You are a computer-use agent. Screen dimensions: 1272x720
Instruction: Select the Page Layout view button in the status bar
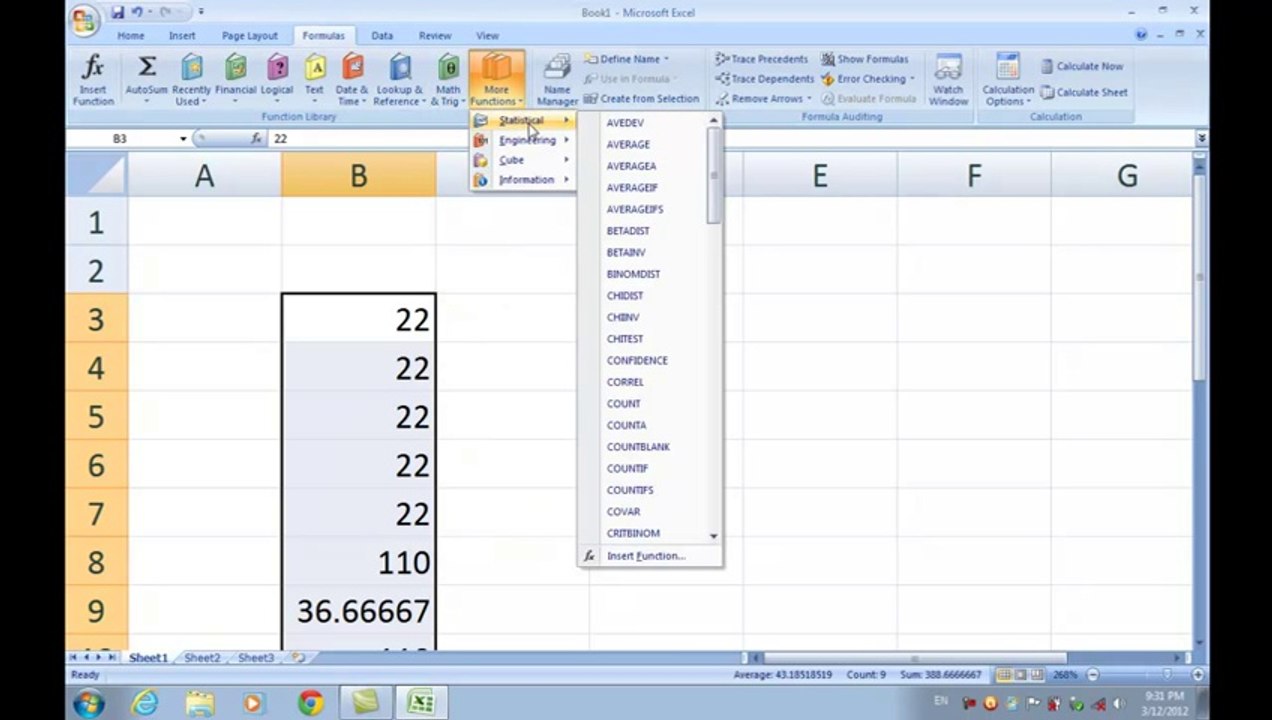[x=1021, y=675]
